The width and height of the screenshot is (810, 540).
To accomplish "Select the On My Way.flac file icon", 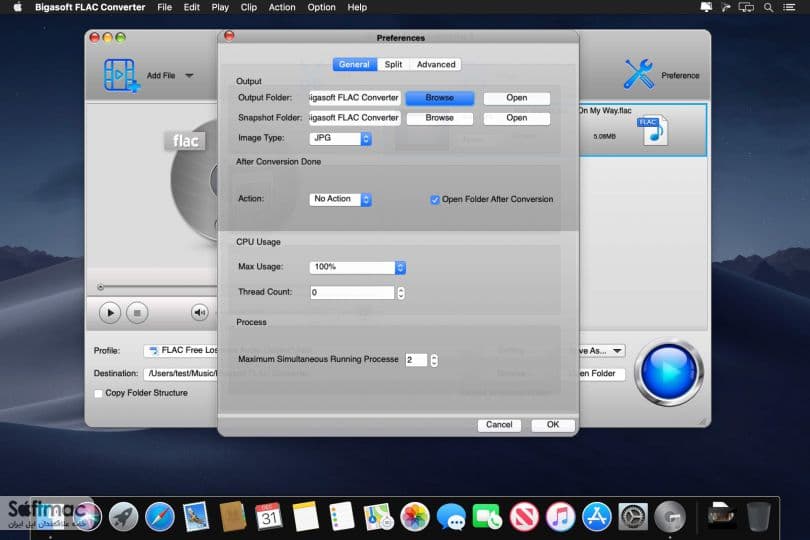I will (x=655, y=130).
